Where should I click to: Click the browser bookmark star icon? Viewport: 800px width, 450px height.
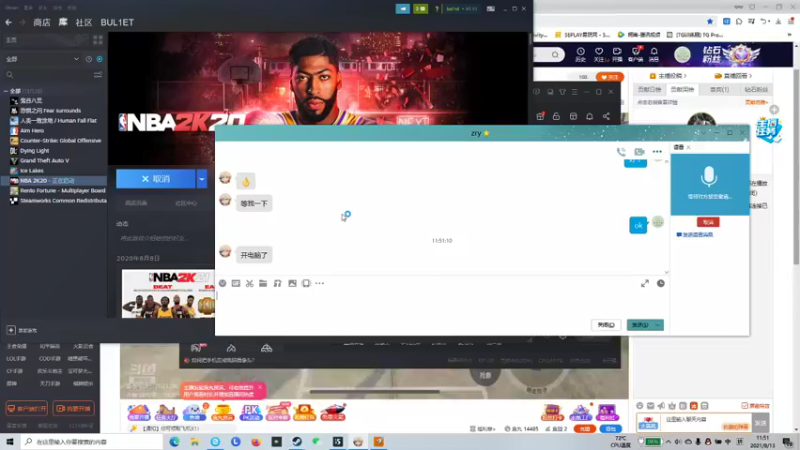(x=710, y=21)
